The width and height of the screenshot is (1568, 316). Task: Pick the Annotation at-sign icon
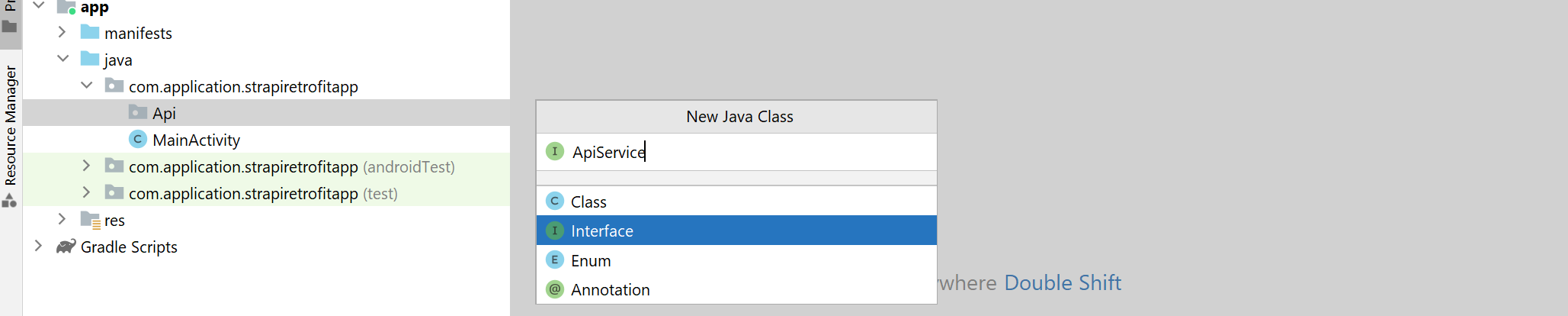point(555,289)
